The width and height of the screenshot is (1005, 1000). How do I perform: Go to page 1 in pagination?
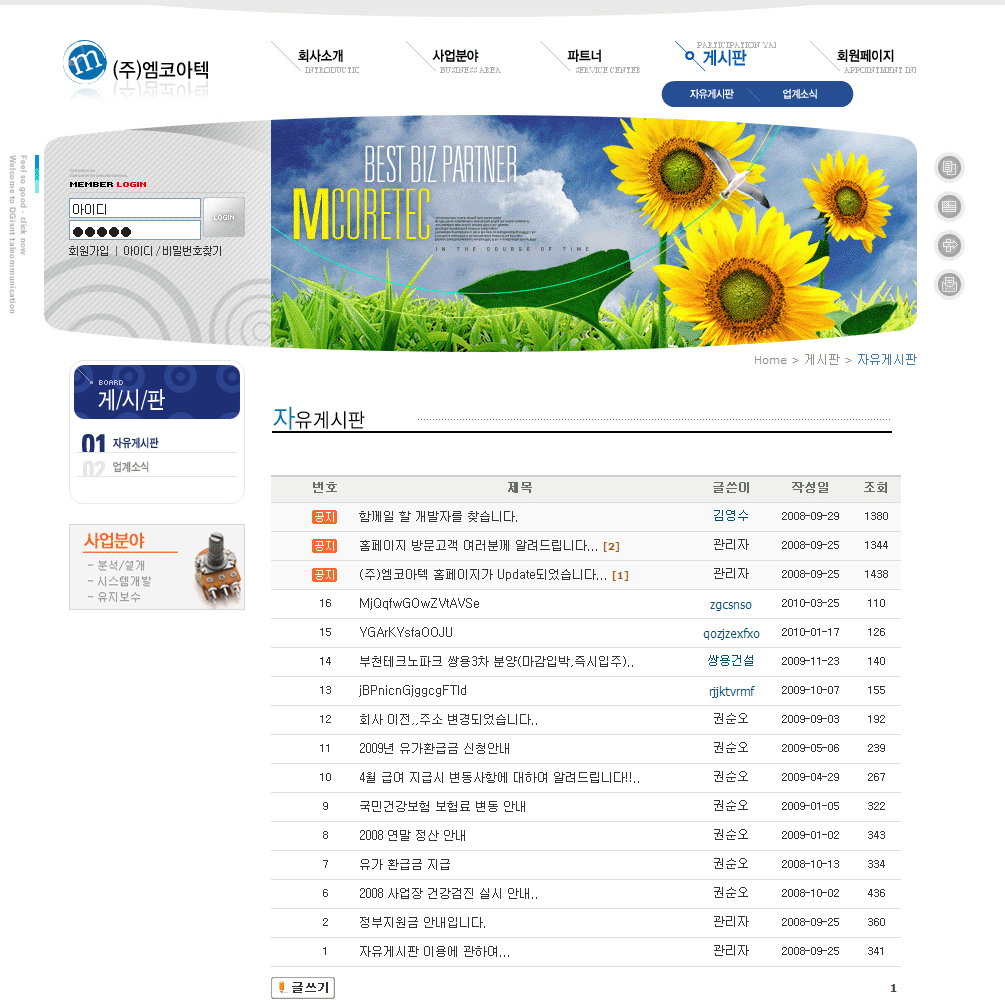[x=893, y=988]
